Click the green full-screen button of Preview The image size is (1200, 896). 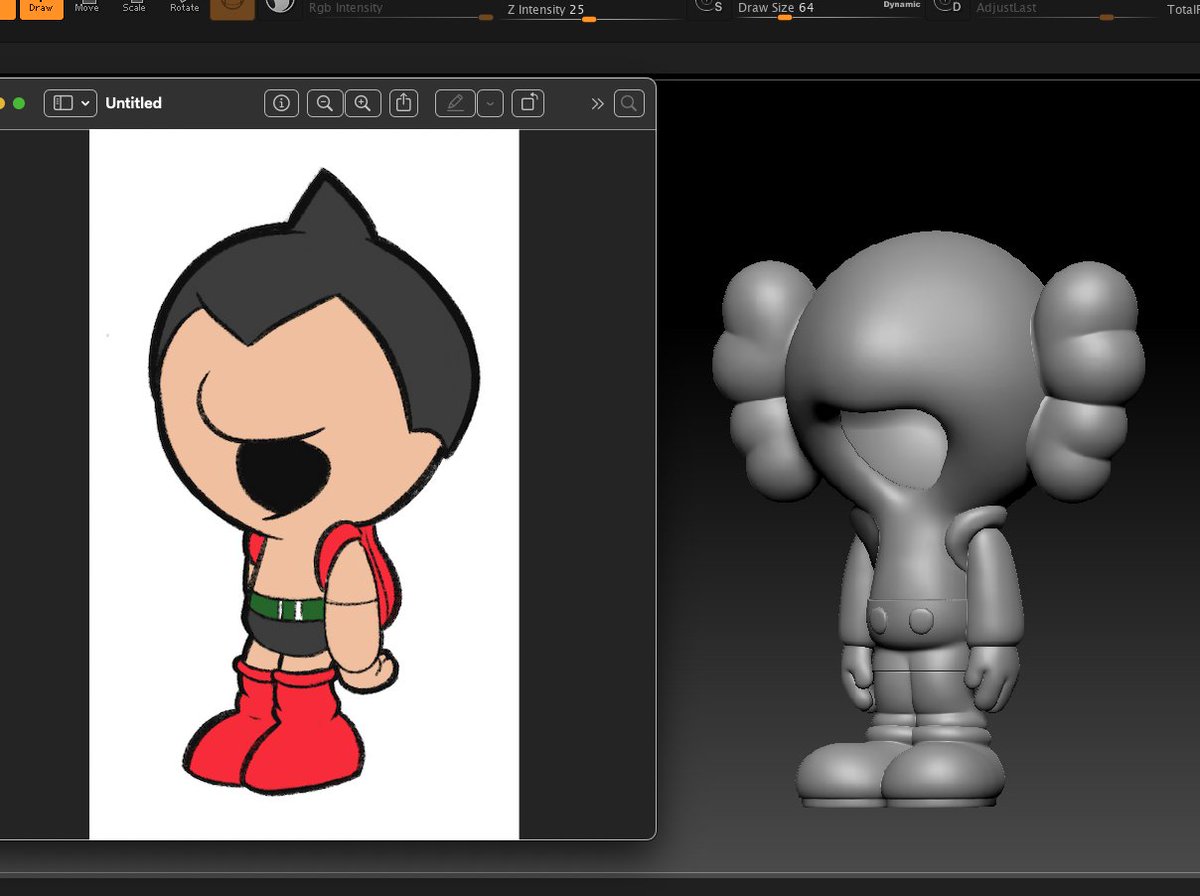point(19,103)
